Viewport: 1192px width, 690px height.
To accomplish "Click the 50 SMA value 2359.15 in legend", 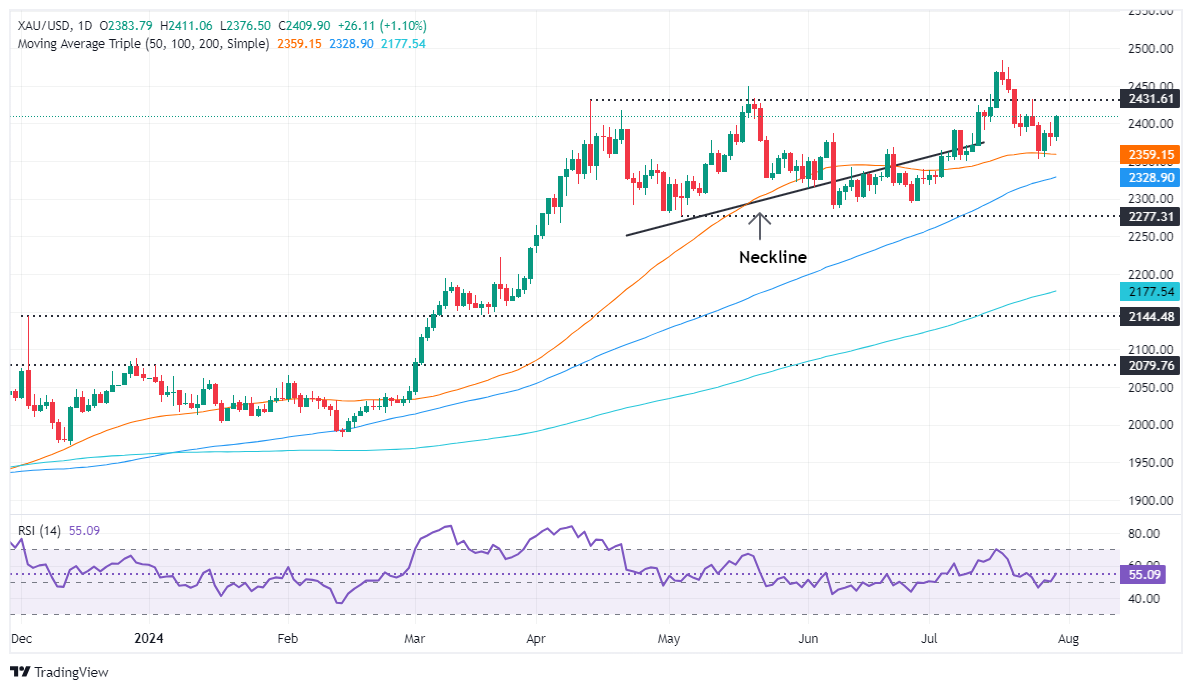I will [x=299, y=44].
